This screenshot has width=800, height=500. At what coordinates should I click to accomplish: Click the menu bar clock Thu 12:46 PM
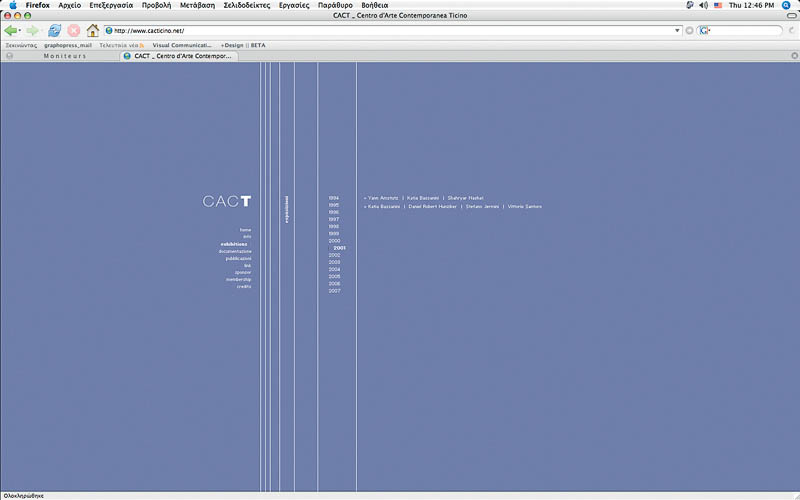coord(751,5)
